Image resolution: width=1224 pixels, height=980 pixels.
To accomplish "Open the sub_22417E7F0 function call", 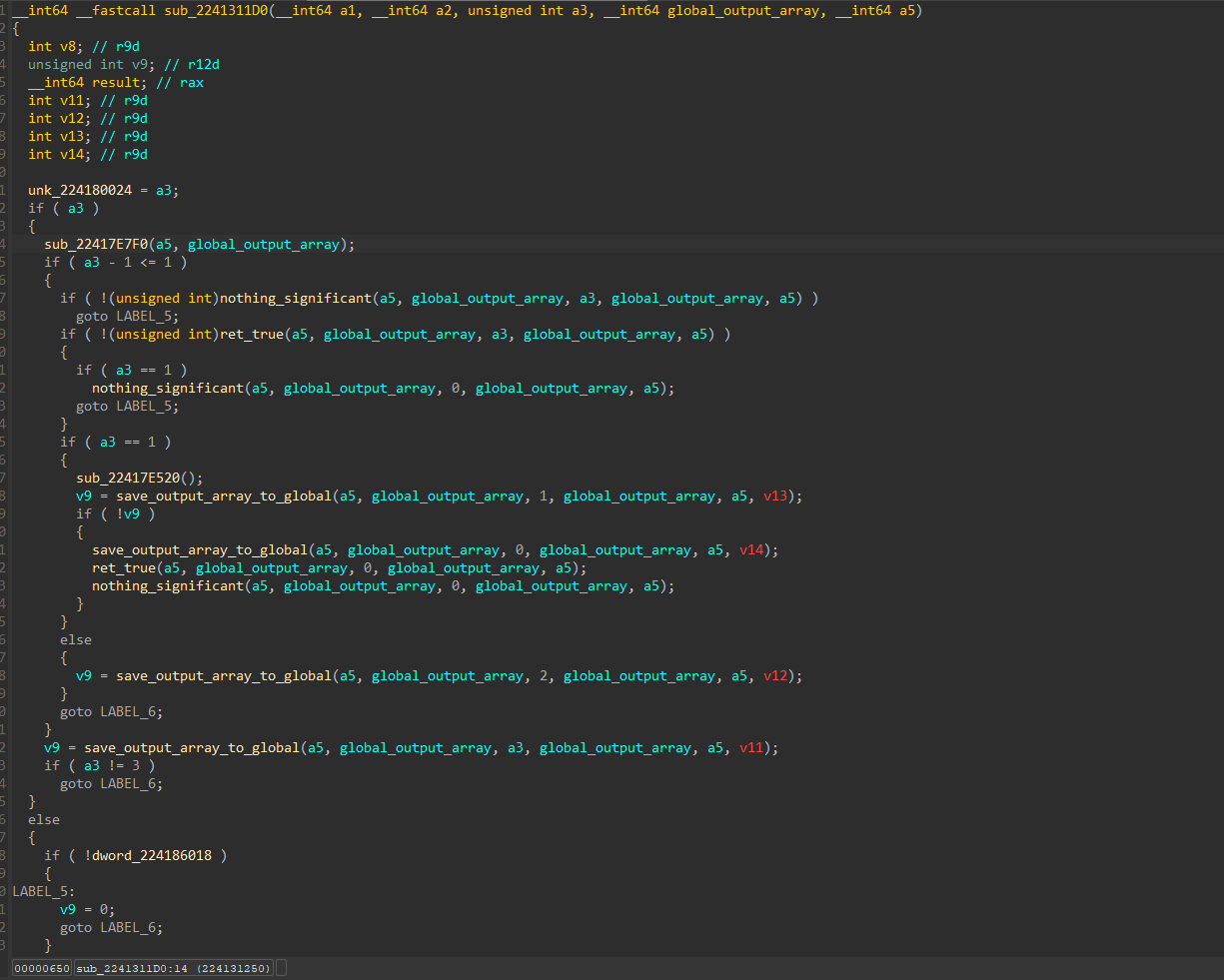I will click(96, 244).
